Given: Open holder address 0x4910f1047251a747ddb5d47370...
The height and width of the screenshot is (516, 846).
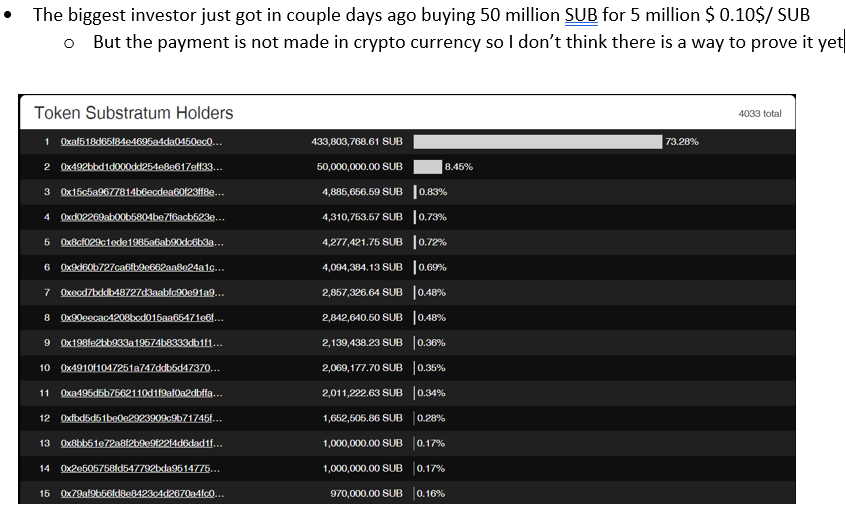Looking at the screenshot, I should (140, 368).
